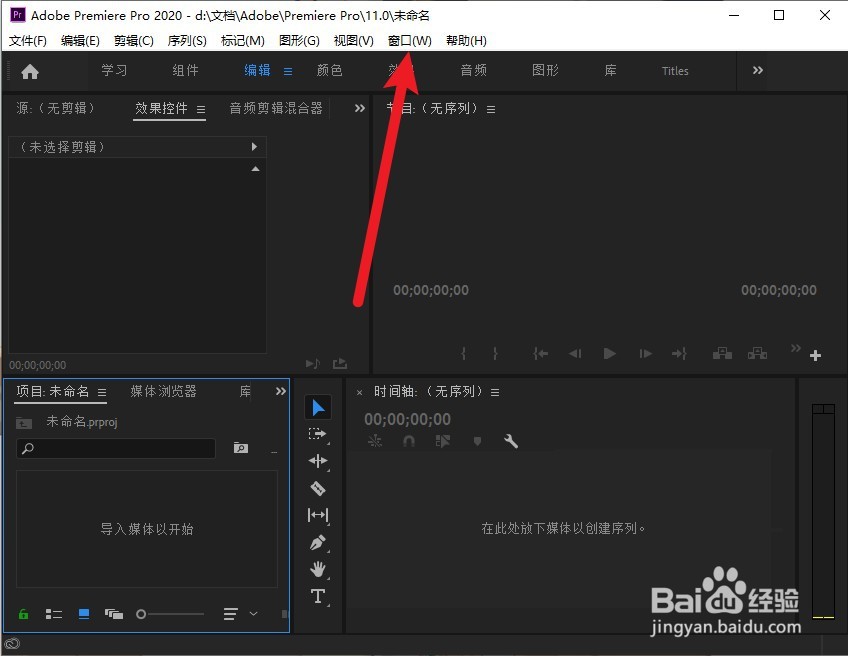Screen dimensions: 848x656
Task: Show more program monitor transport buttons
Action: 796,348
